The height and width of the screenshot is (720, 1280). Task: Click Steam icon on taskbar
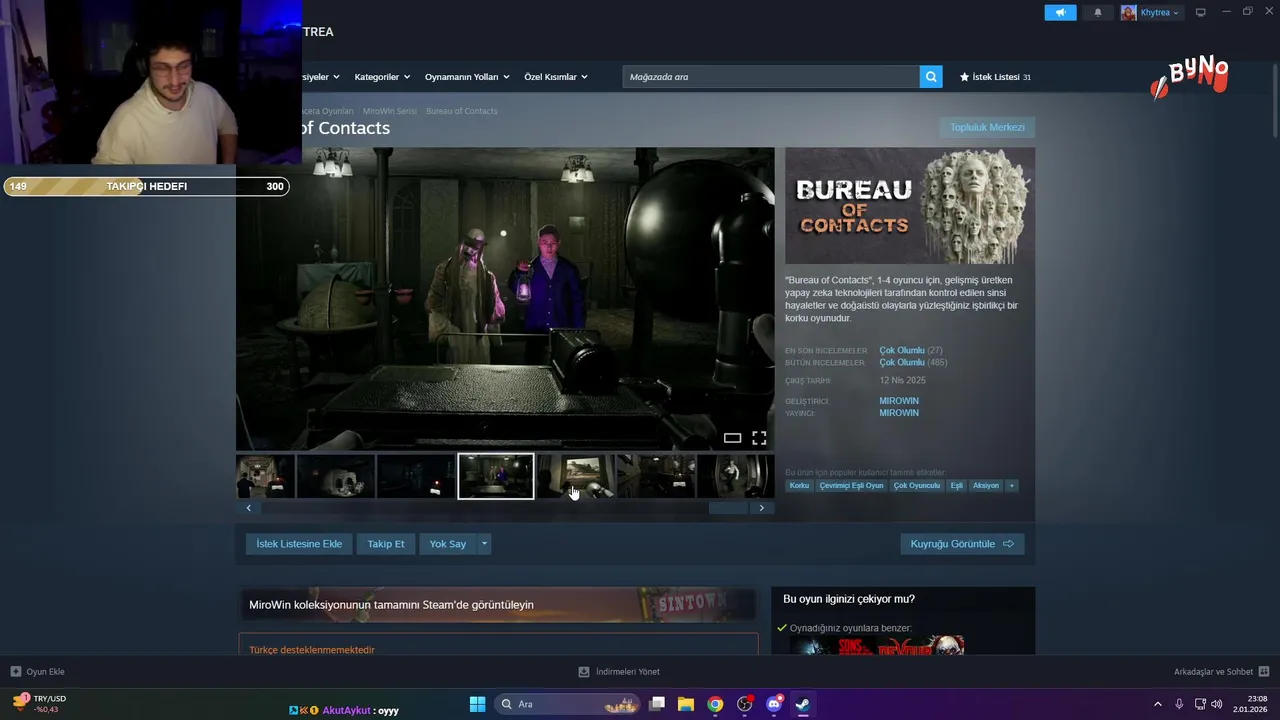(x=802, y=704)
